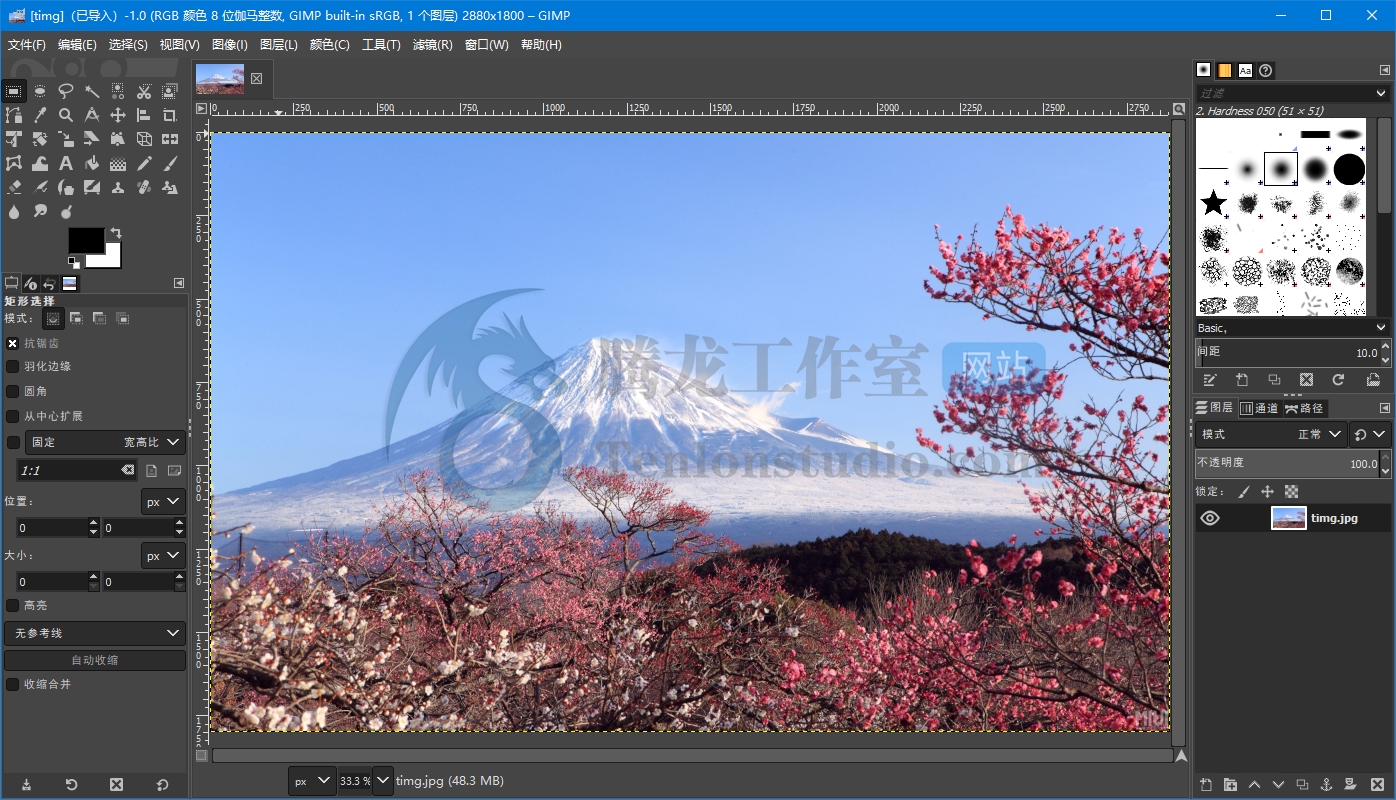Viewport: 1396px width, 800px height.
Task: Enable the 固定 fixed aspect checkbox
Action: pos(12,442)
